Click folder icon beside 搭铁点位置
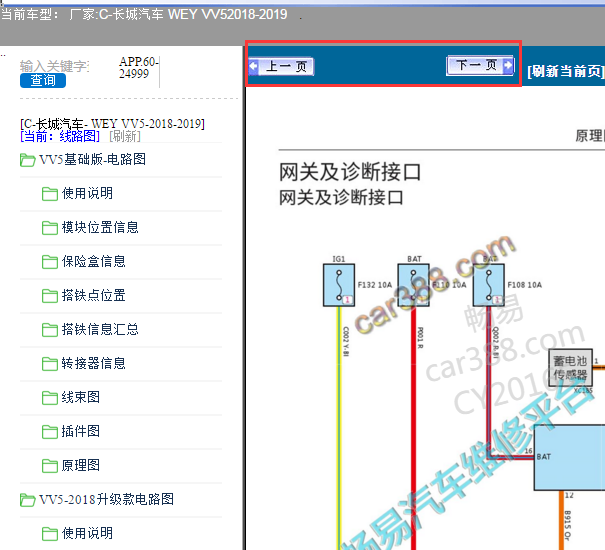The width and height of the screenshot is (605, 550). 50,296
